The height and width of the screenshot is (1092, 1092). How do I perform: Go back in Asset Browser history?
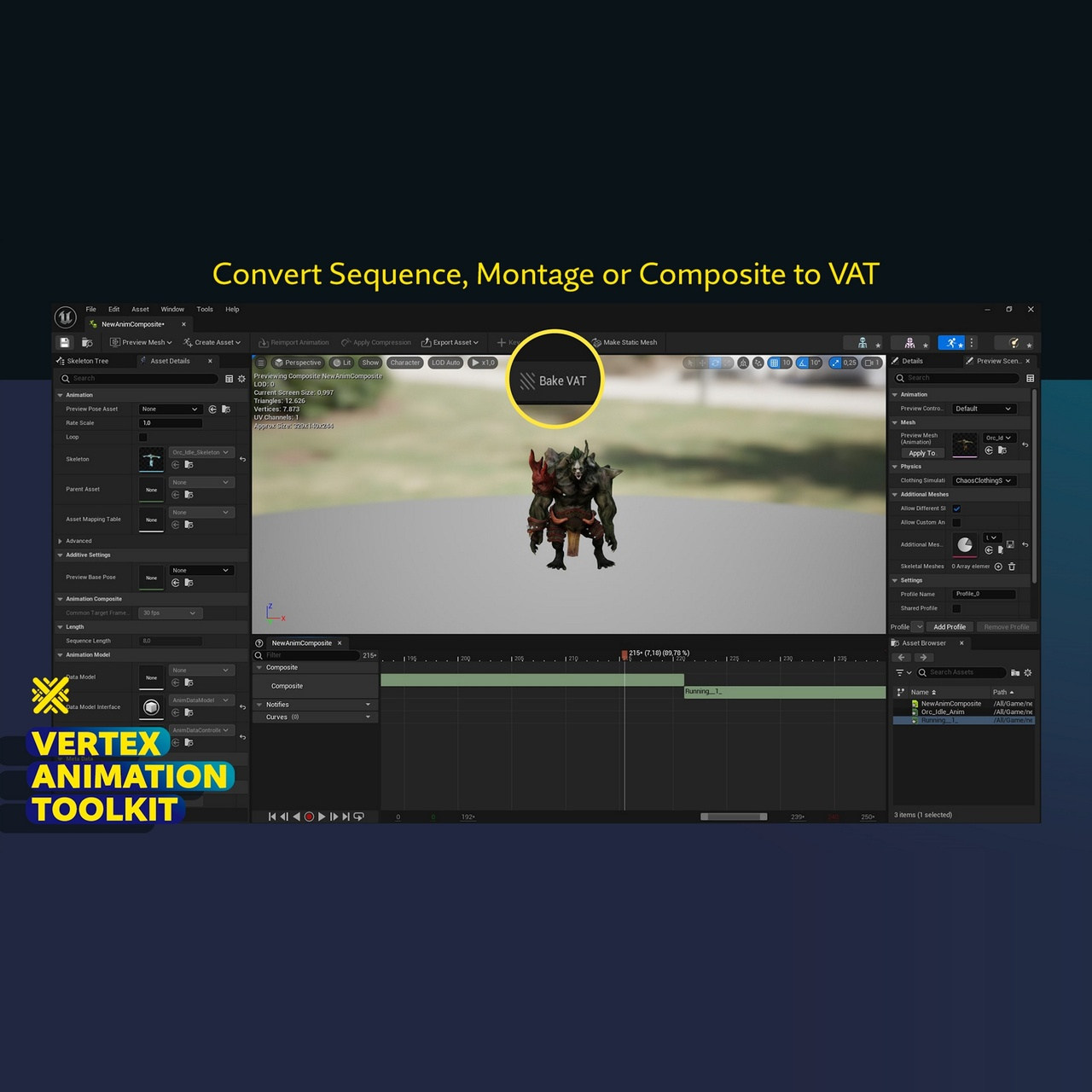(x=901, y=658)
